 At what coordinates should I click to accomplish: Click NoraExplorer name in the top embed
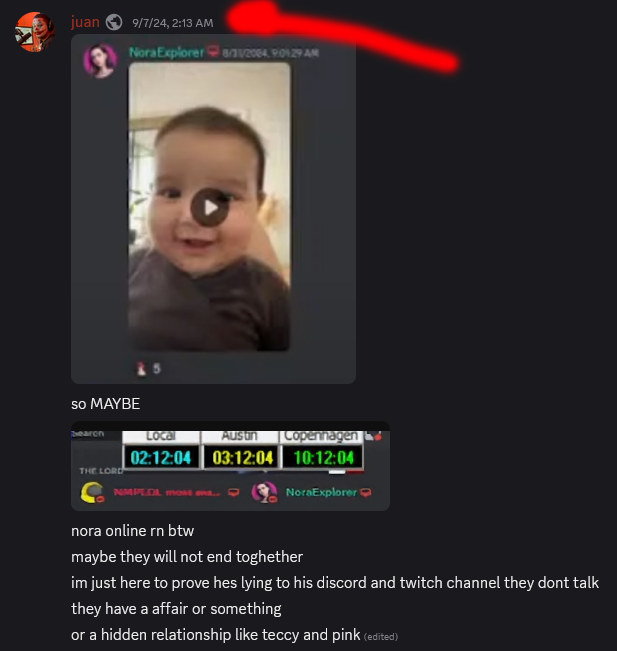166,52
